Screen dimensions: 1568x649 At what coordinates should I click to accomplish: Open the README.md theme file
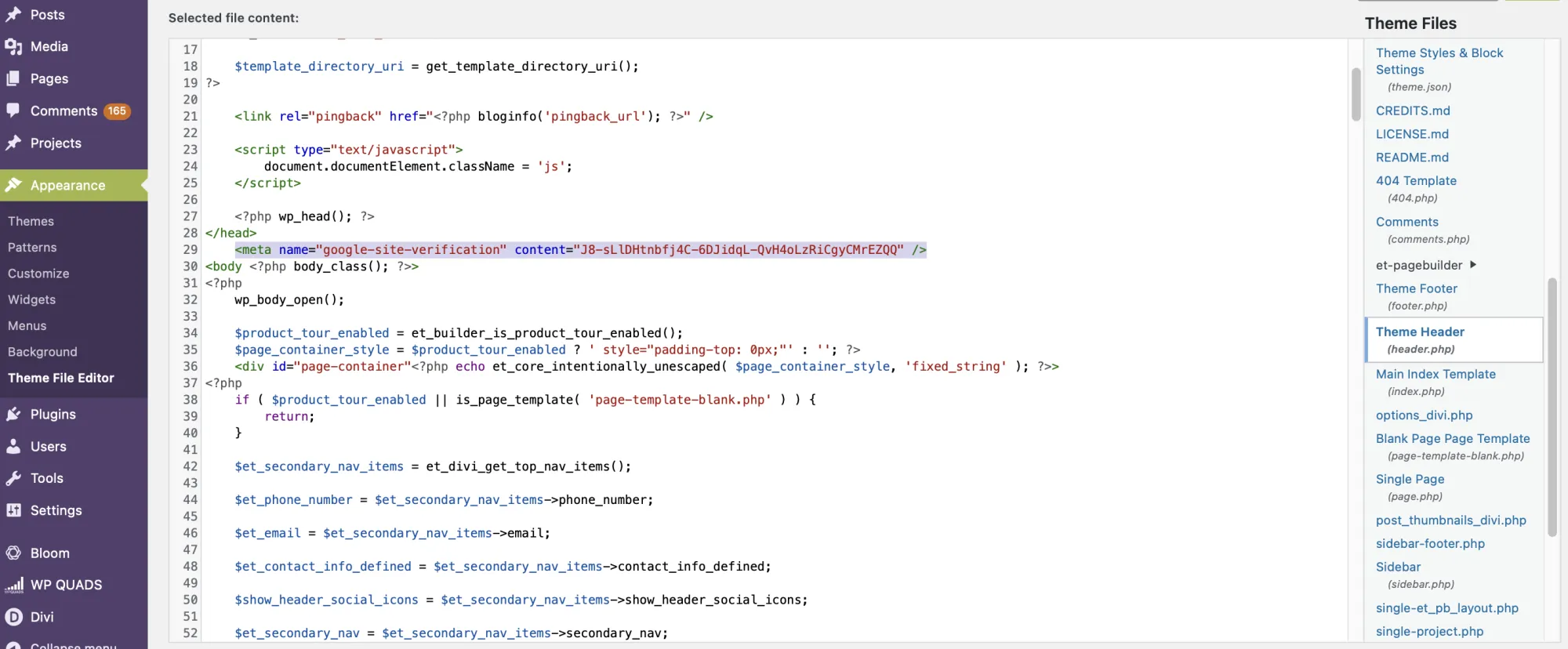(1411, 158)
